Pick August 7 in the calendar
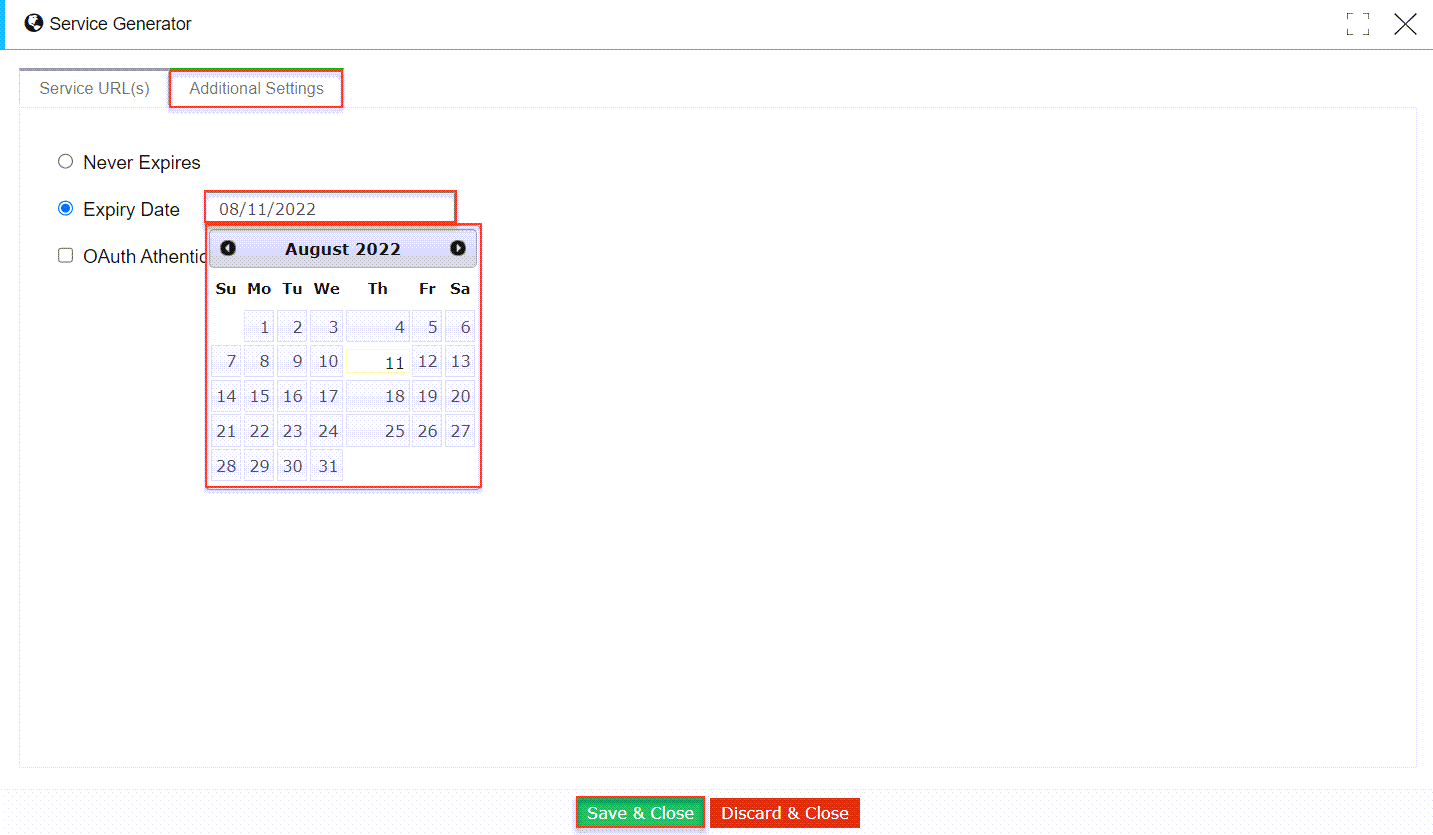 [x=226, y=361]
